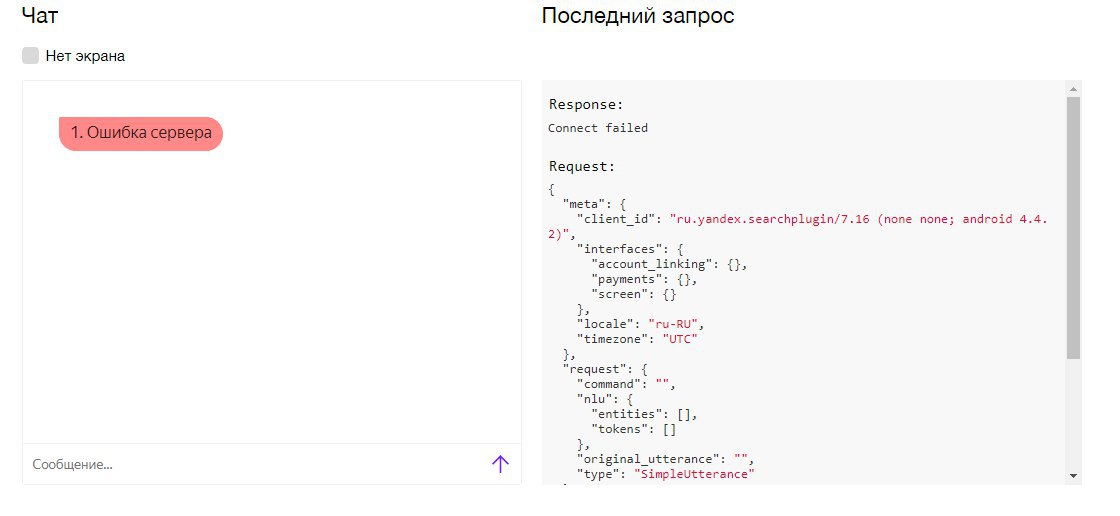Click the "Чат" heading
The image size is (1120, 516).
[40, 15]
